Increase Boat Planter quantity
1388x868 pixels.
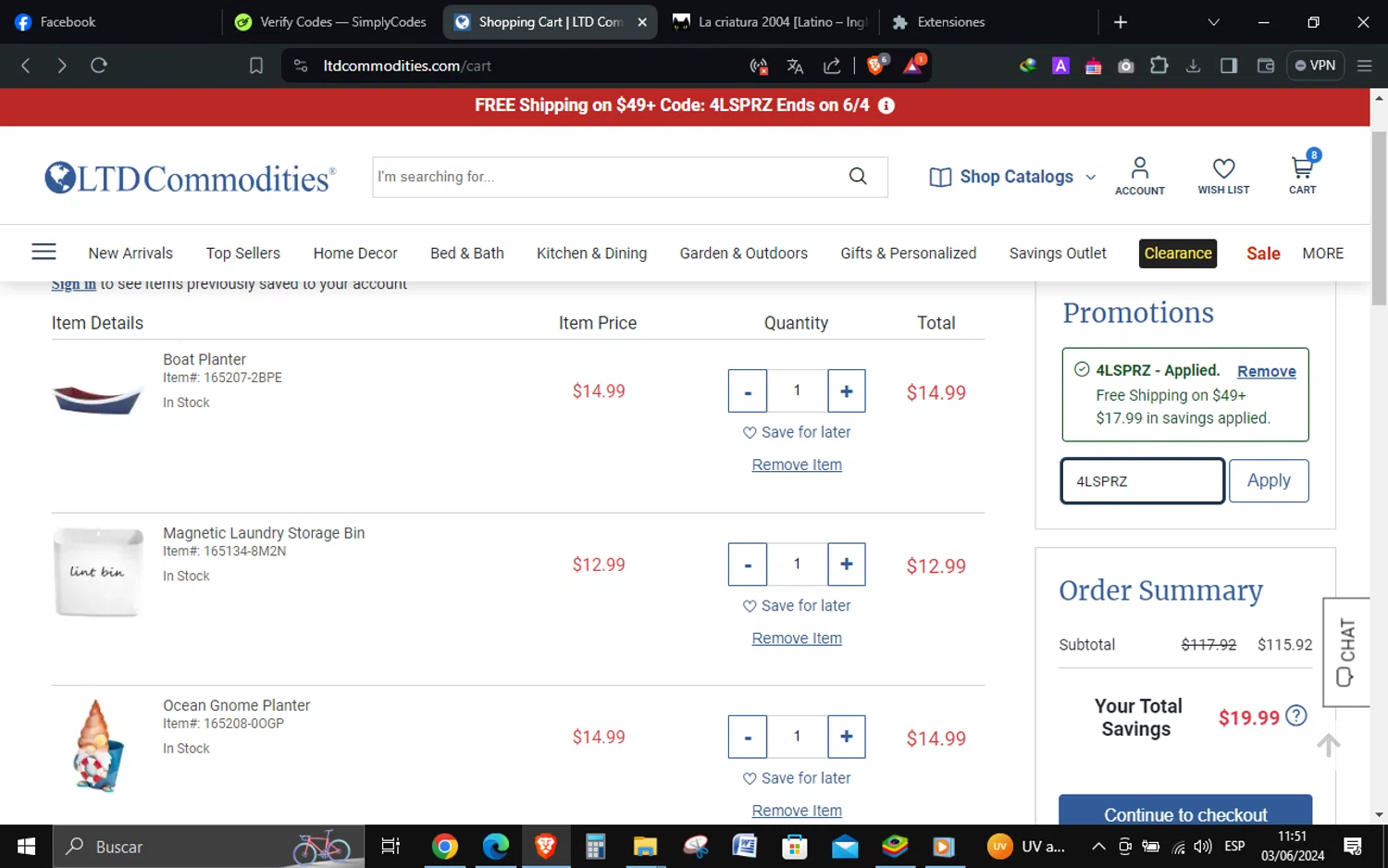[847, 391]
